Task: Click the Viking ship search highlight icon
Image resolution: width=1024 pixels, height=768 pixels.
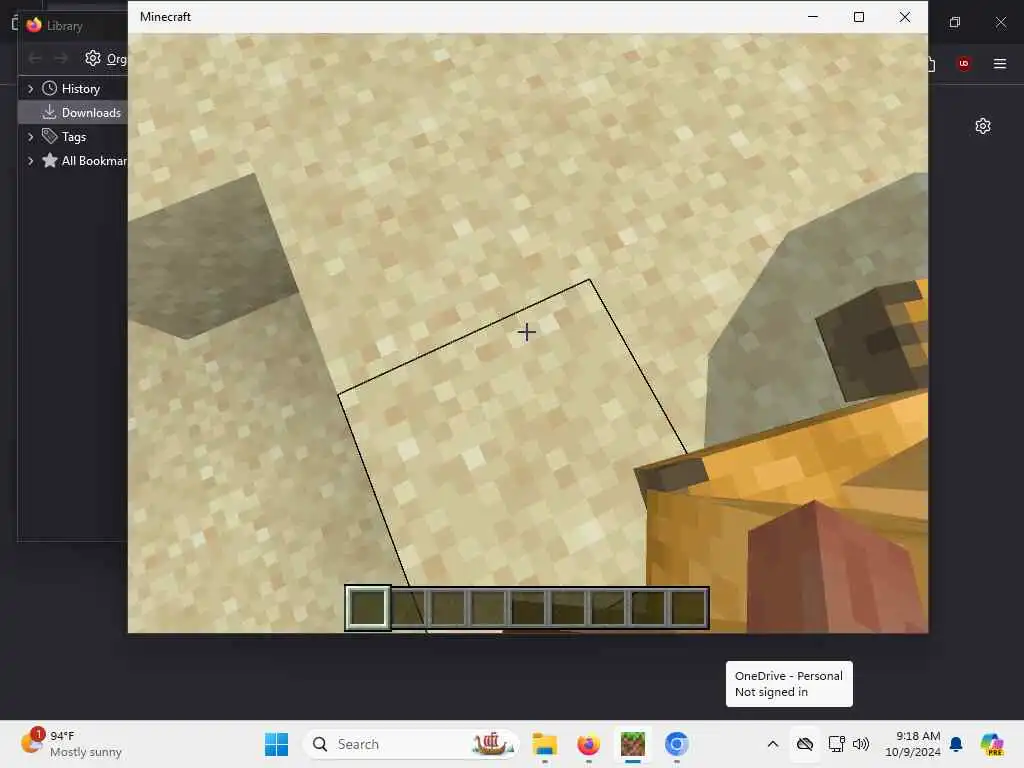Action: (492, 743)
